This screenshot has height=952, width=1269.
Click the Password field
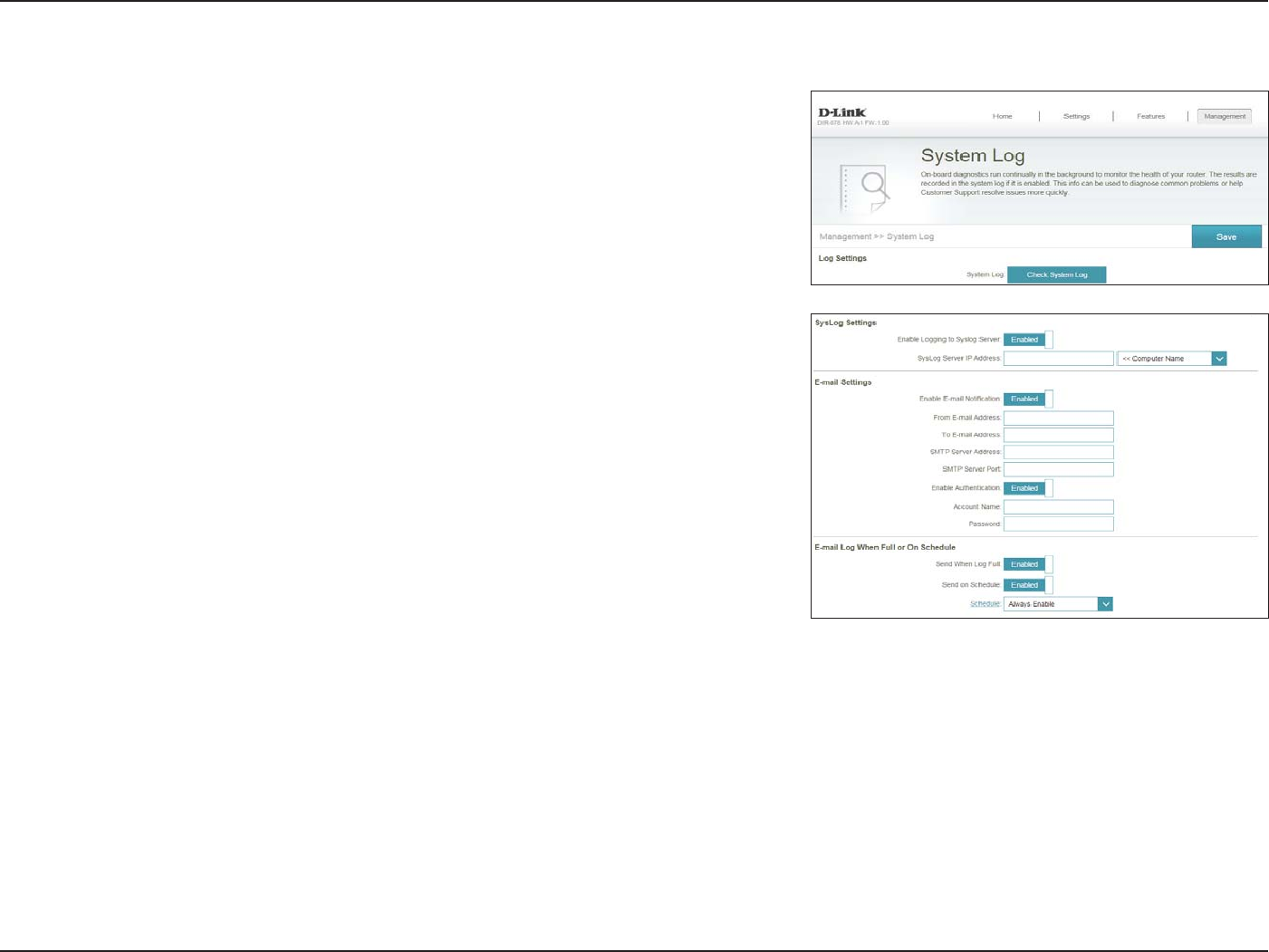(x=1058, y=524)
